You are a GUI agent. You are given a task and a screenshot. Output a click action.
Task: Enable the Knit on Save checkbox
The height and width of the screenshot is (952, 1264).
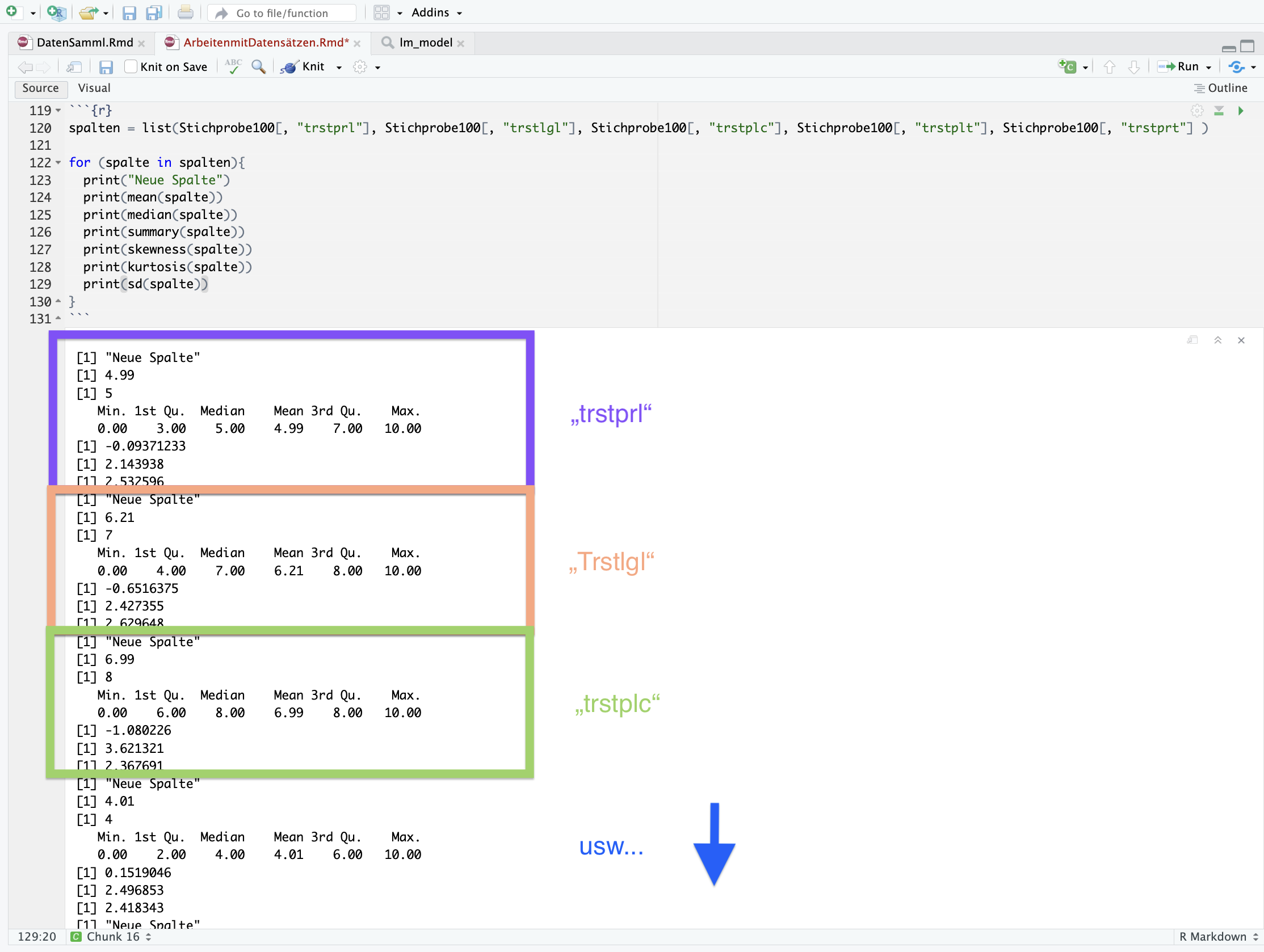coord(131,67)
